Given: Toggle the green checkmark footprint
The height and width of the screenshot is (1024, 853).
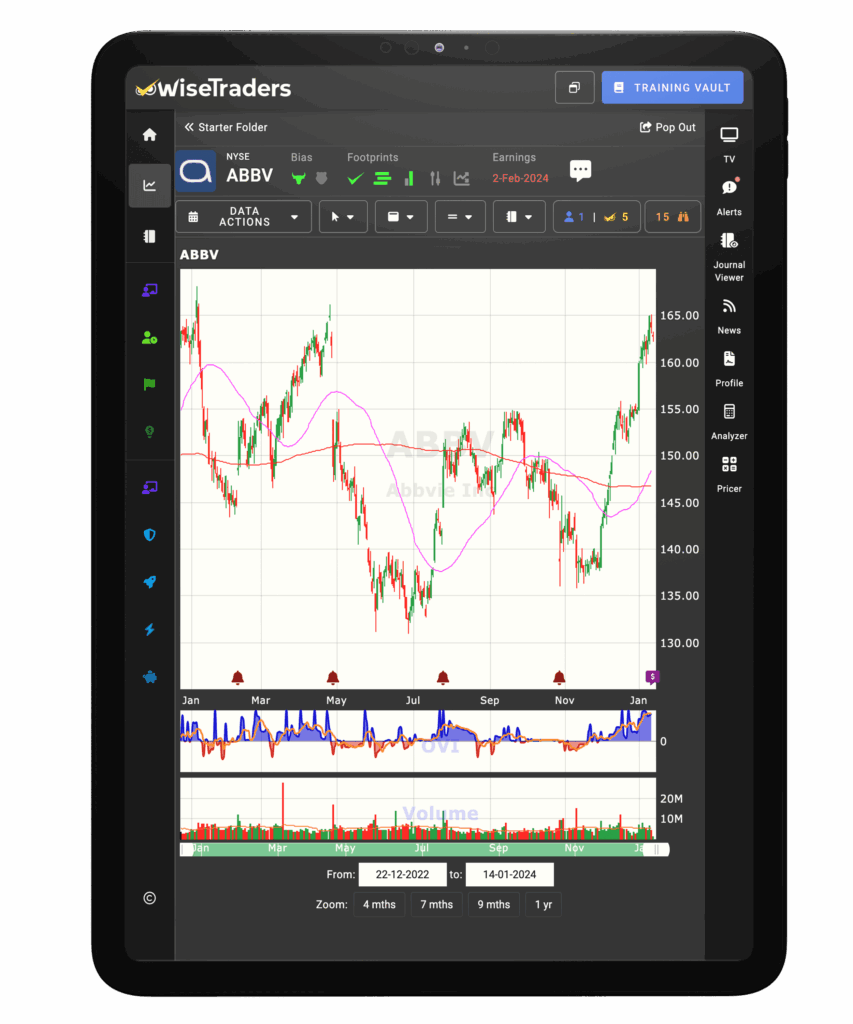Looking at the screenshot, I should pyautogui.click(x=355, y=179).
